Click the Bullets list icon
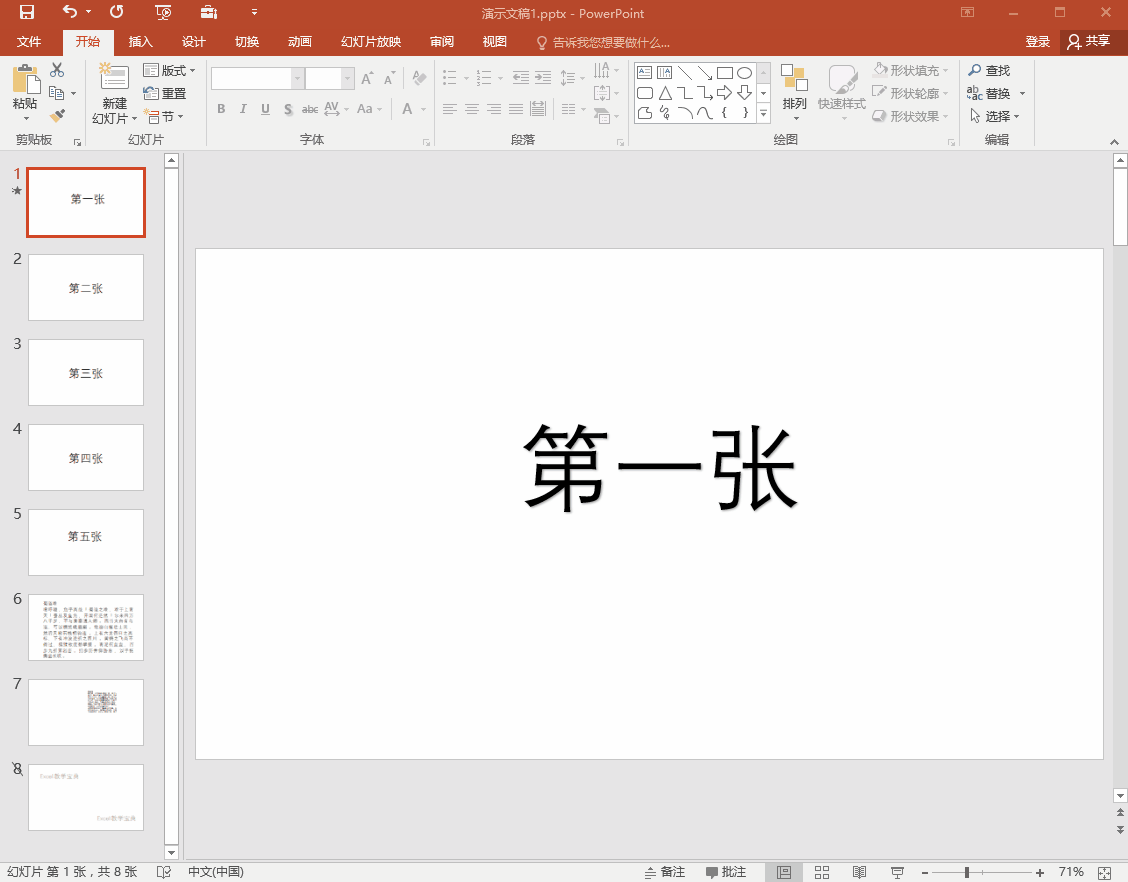This screenshot has width=1128, height=882. [450, 78]
